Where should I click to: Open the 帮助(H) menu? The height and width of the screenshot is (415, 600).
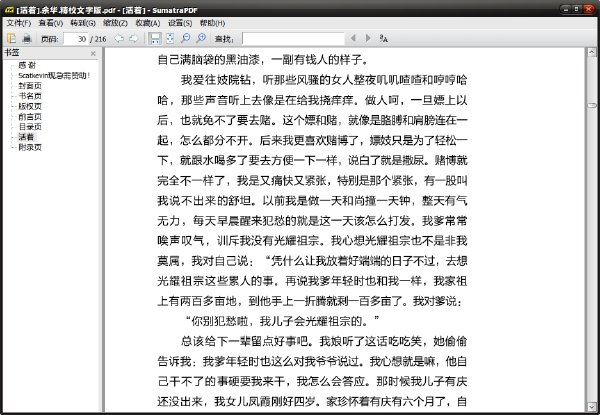pyautogui.click(x=212, y=23)
